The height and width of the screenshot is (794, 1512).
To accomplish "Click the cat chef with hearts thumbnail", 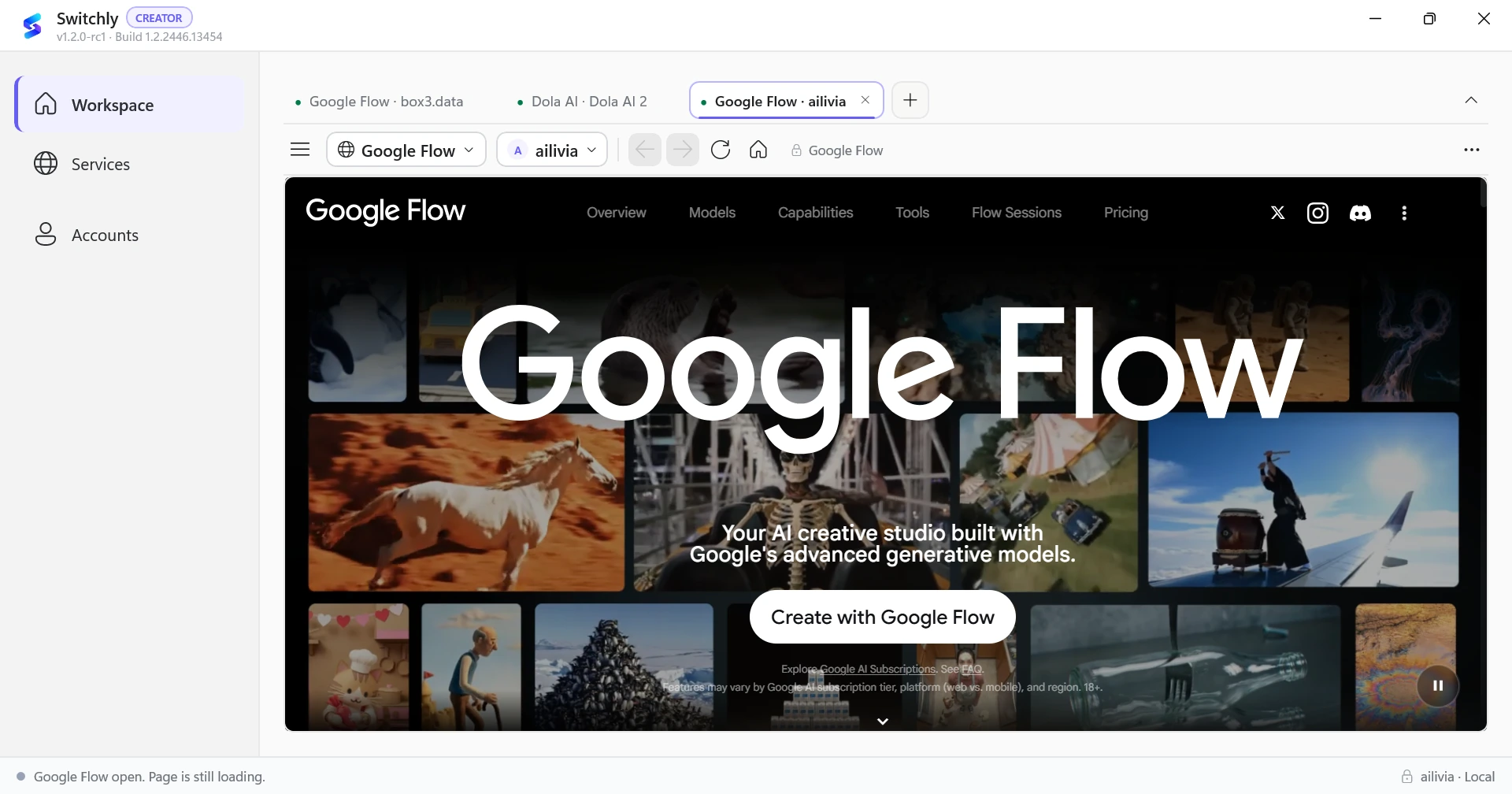I will (x=358, y=666).
